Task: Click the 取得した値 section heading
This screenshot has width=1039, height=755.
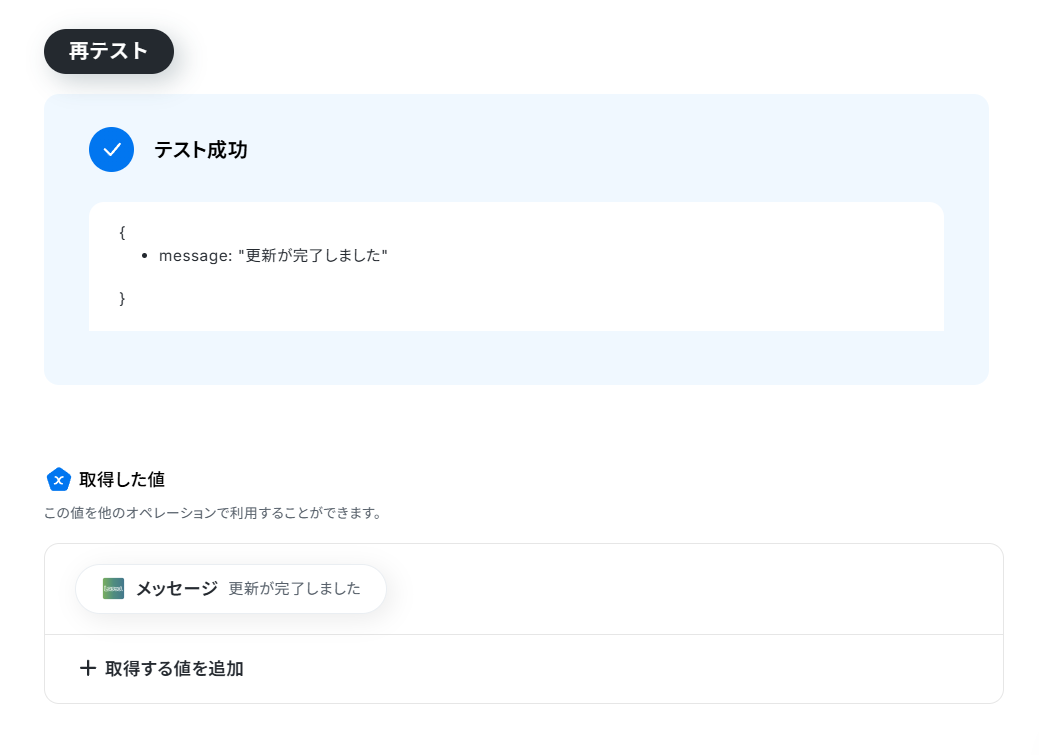Action: [122, 479]
